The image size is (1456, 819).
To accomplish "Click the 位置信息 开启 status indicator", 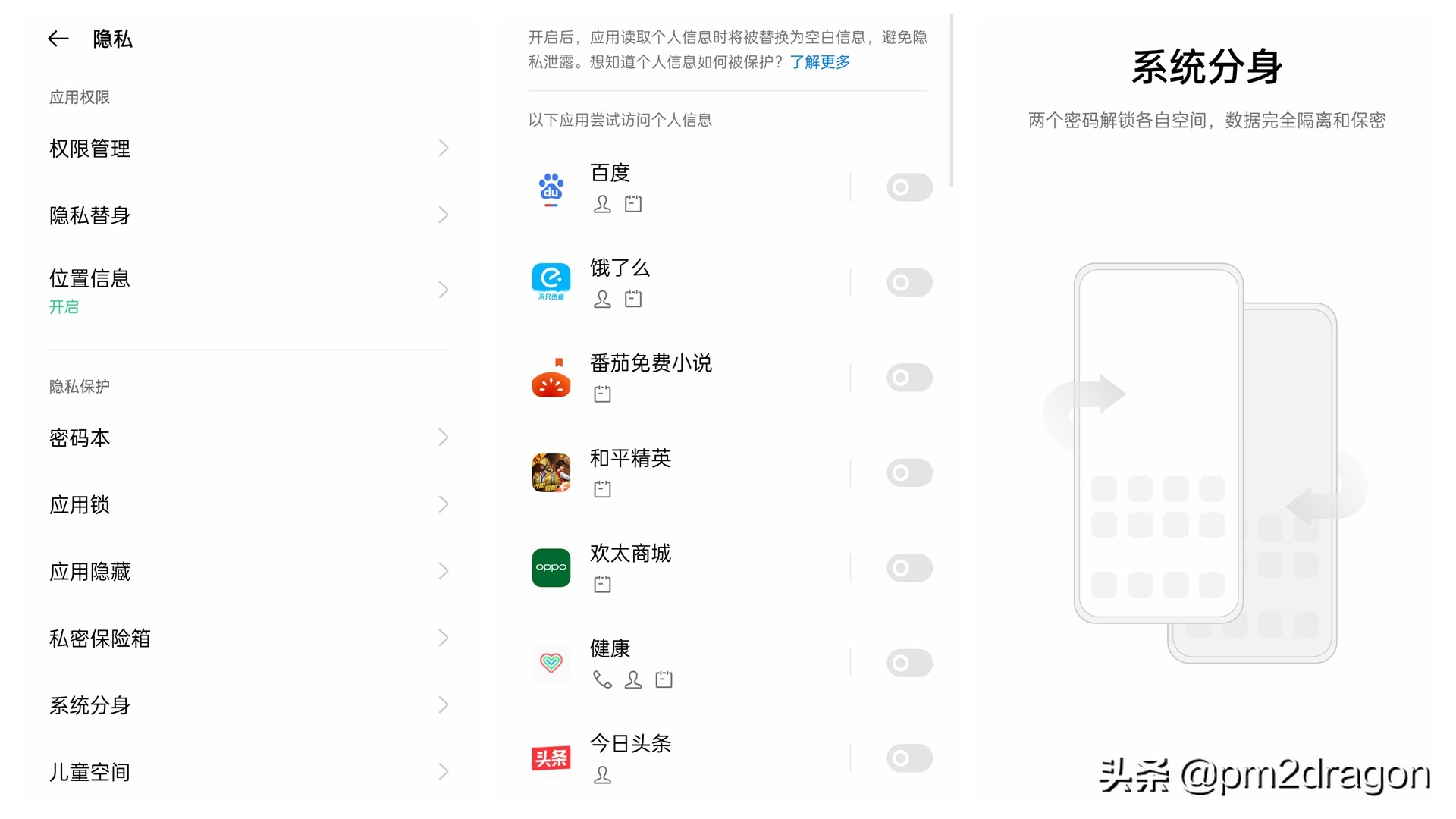I will 64,307.
